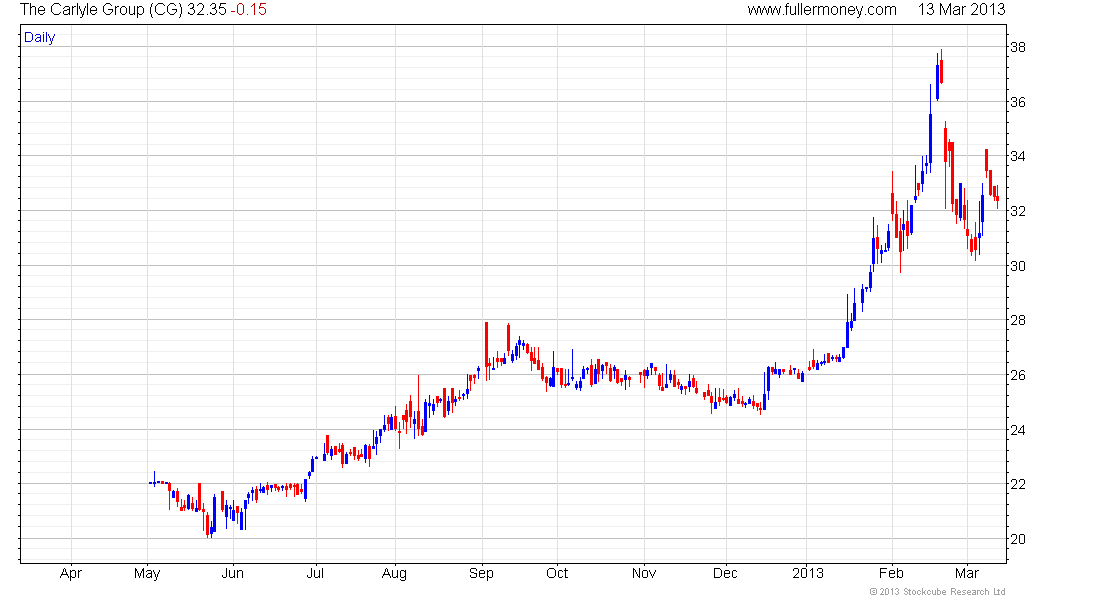
Task: Click the 32 price axis label
Action: (1017, 211)
